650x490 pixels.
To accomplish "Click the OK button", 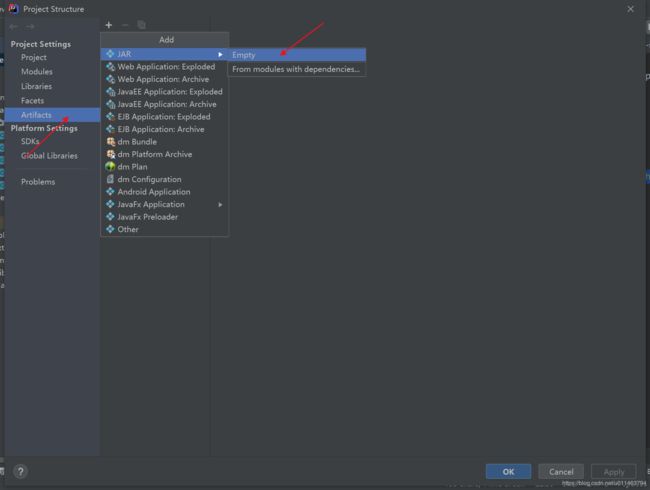I will tap(508, 472).
